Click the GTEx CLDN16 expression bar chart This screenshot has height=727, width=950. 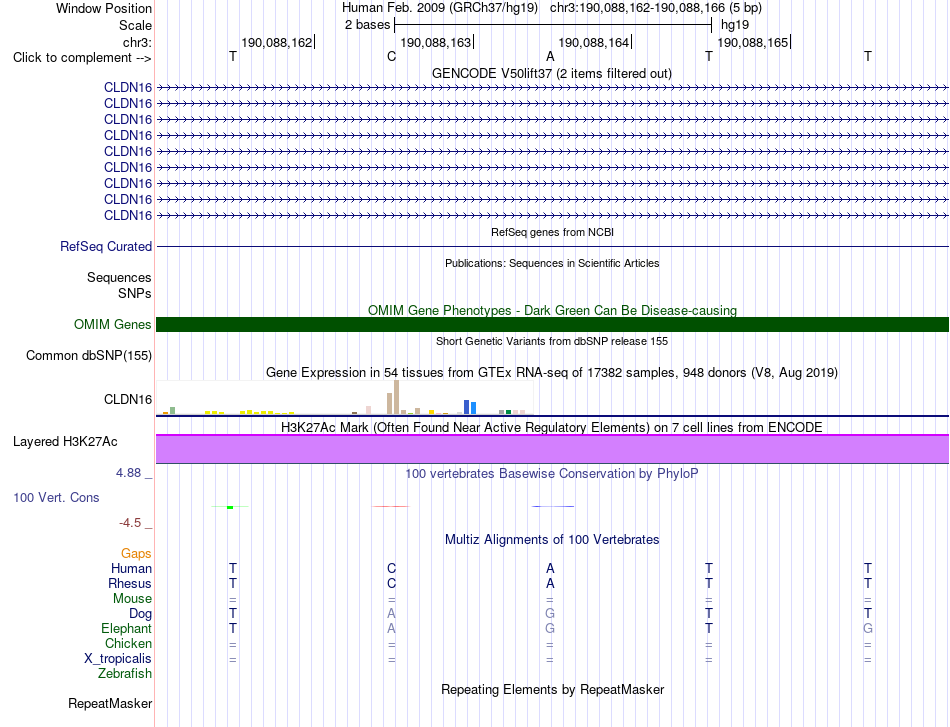coord(345,397)
